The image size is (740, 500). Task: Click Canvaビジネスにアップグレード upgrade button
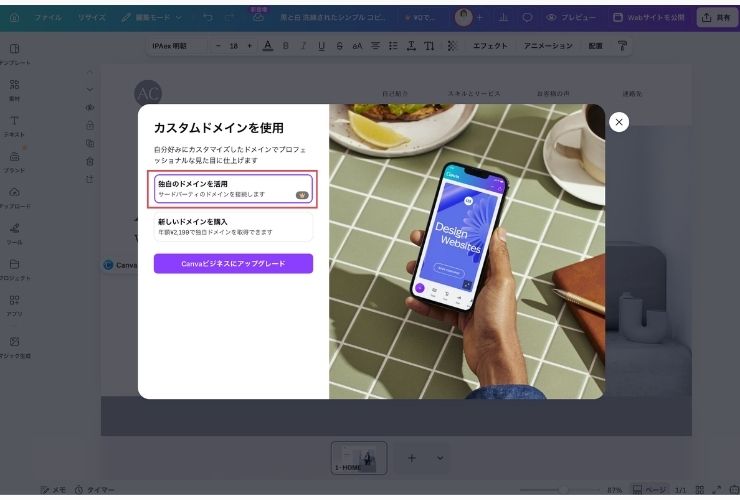coord(233,263)
